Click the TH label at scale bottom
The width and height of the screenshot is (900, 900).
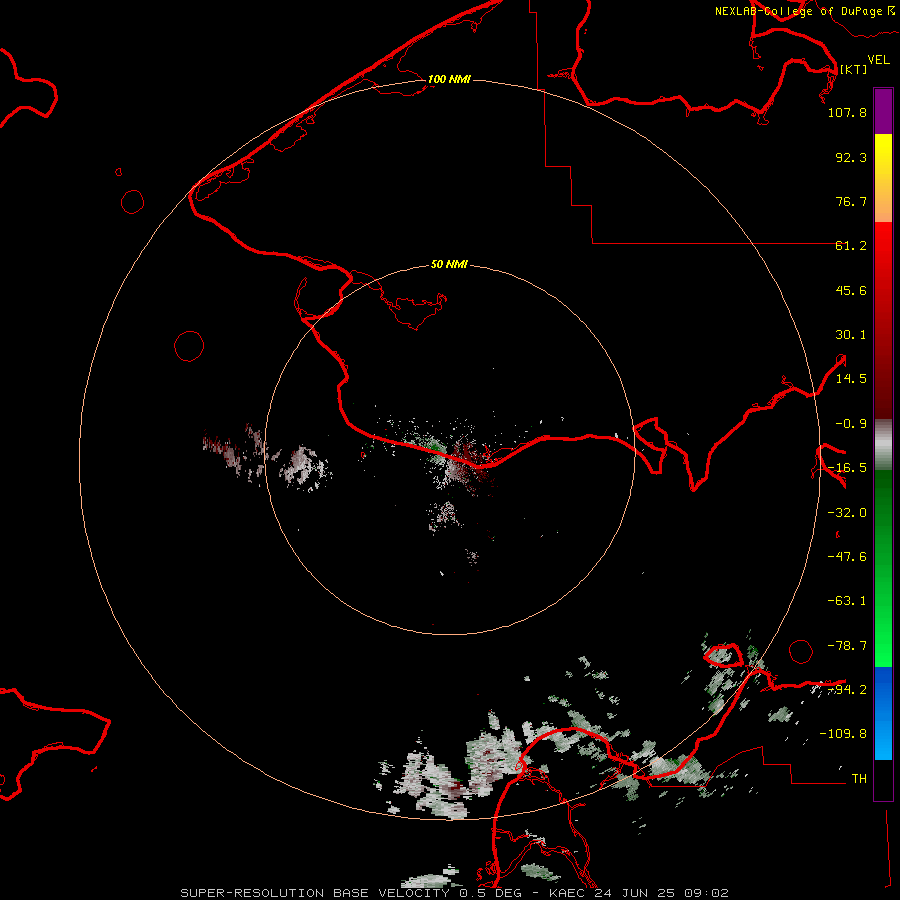coord(859,779)
